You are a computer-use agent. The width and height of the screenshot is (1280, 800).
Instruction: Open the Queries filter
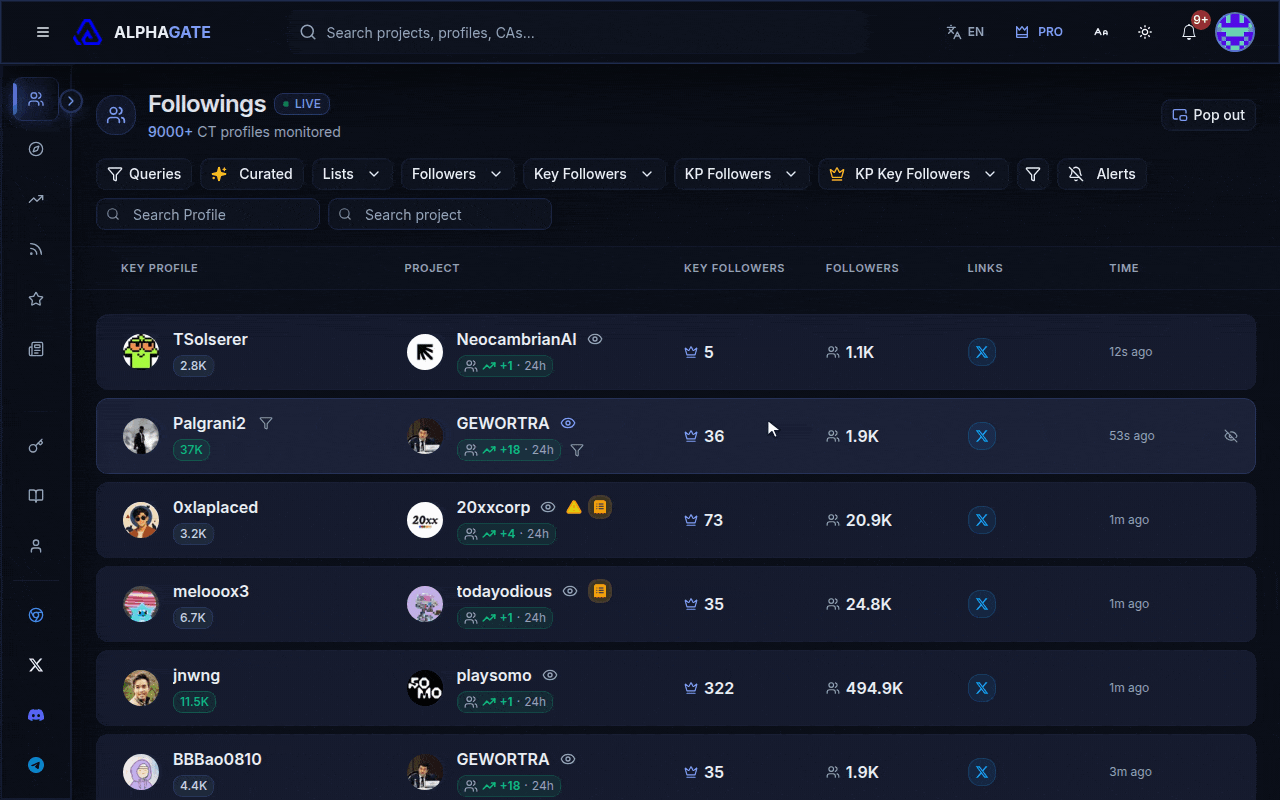pos(144,174)
